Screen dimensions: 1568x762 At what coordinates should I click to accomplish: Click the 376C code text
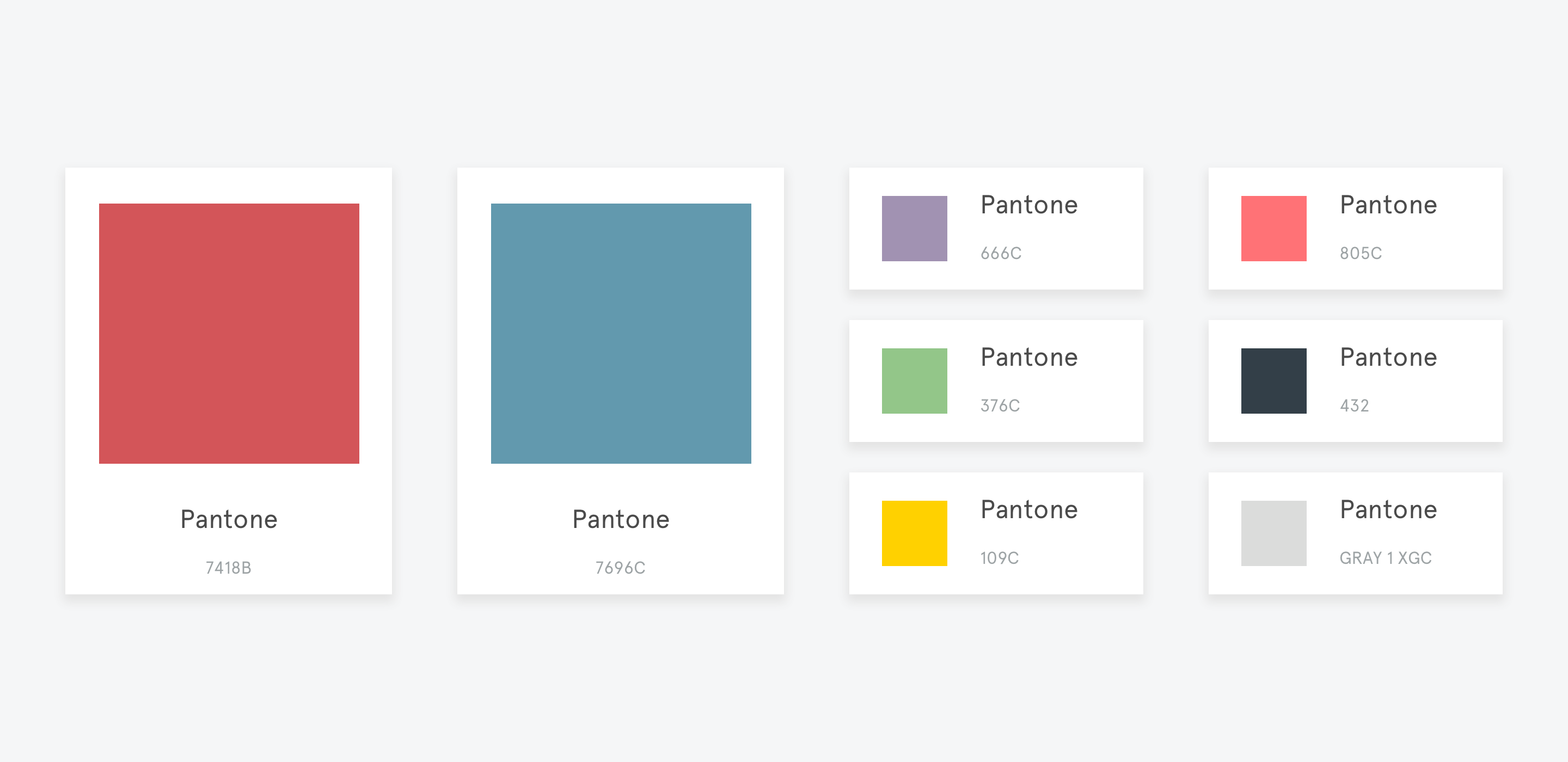click(1000, 405)
